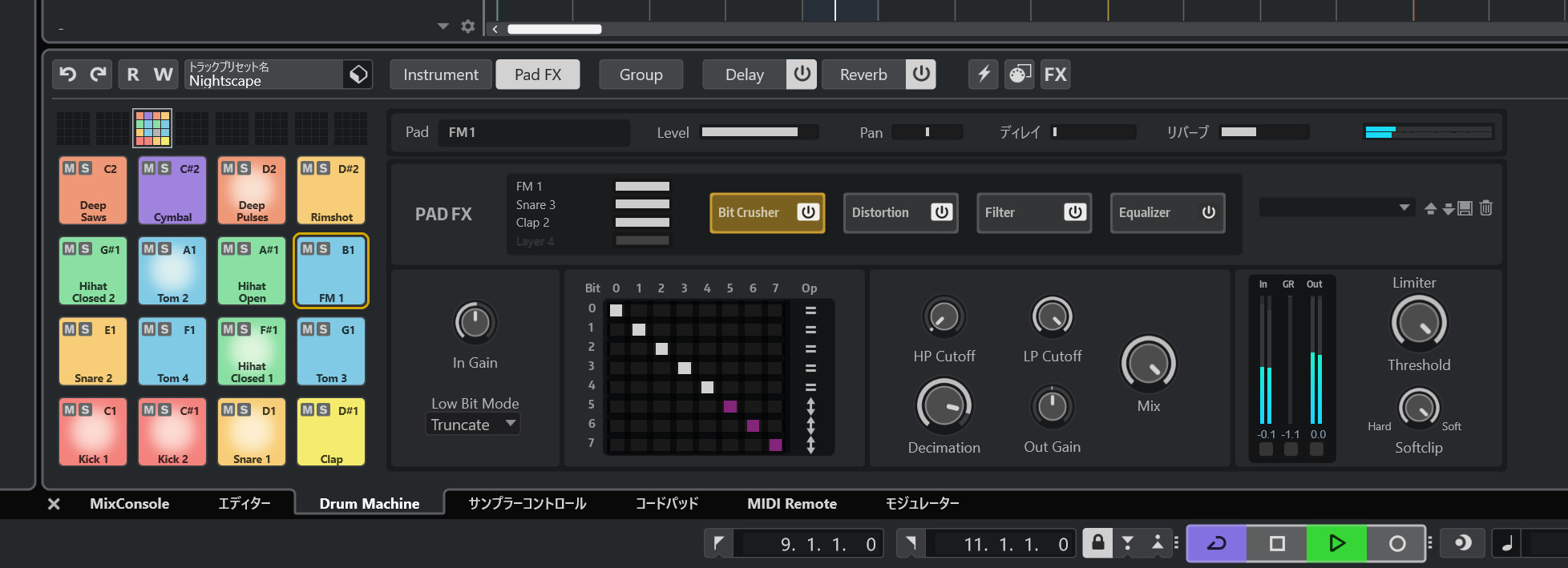1568x568 pixels.
Task: Toggle Distortion effect power button
Action: [x=942, y=212]
